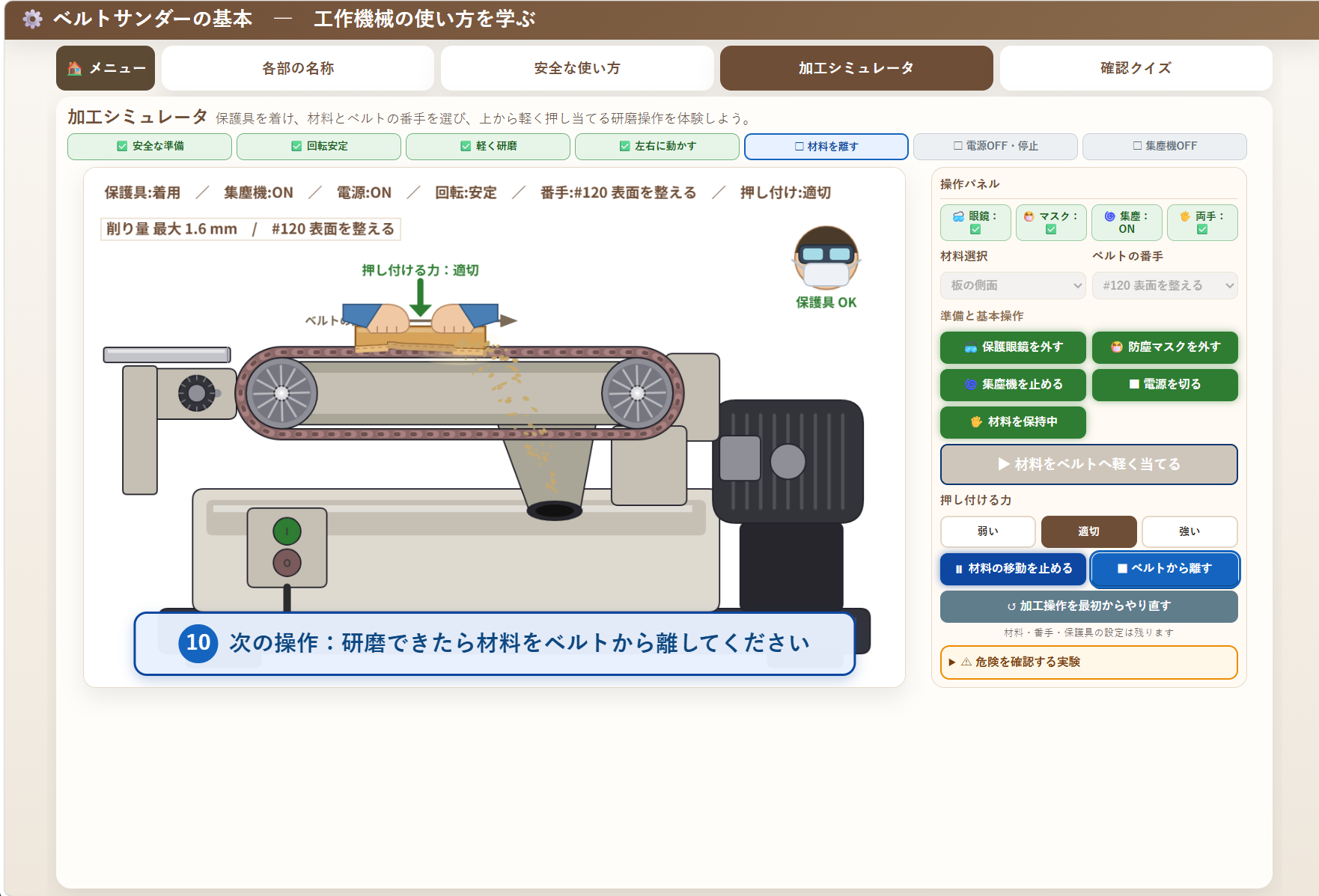Click green power-on button on sander
1319x896 pixels.
(287, 531)
